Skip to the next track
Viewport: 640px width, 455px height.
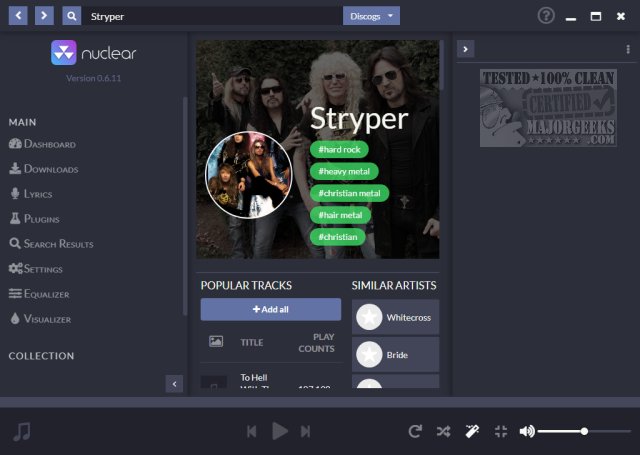tap(305, 431)
